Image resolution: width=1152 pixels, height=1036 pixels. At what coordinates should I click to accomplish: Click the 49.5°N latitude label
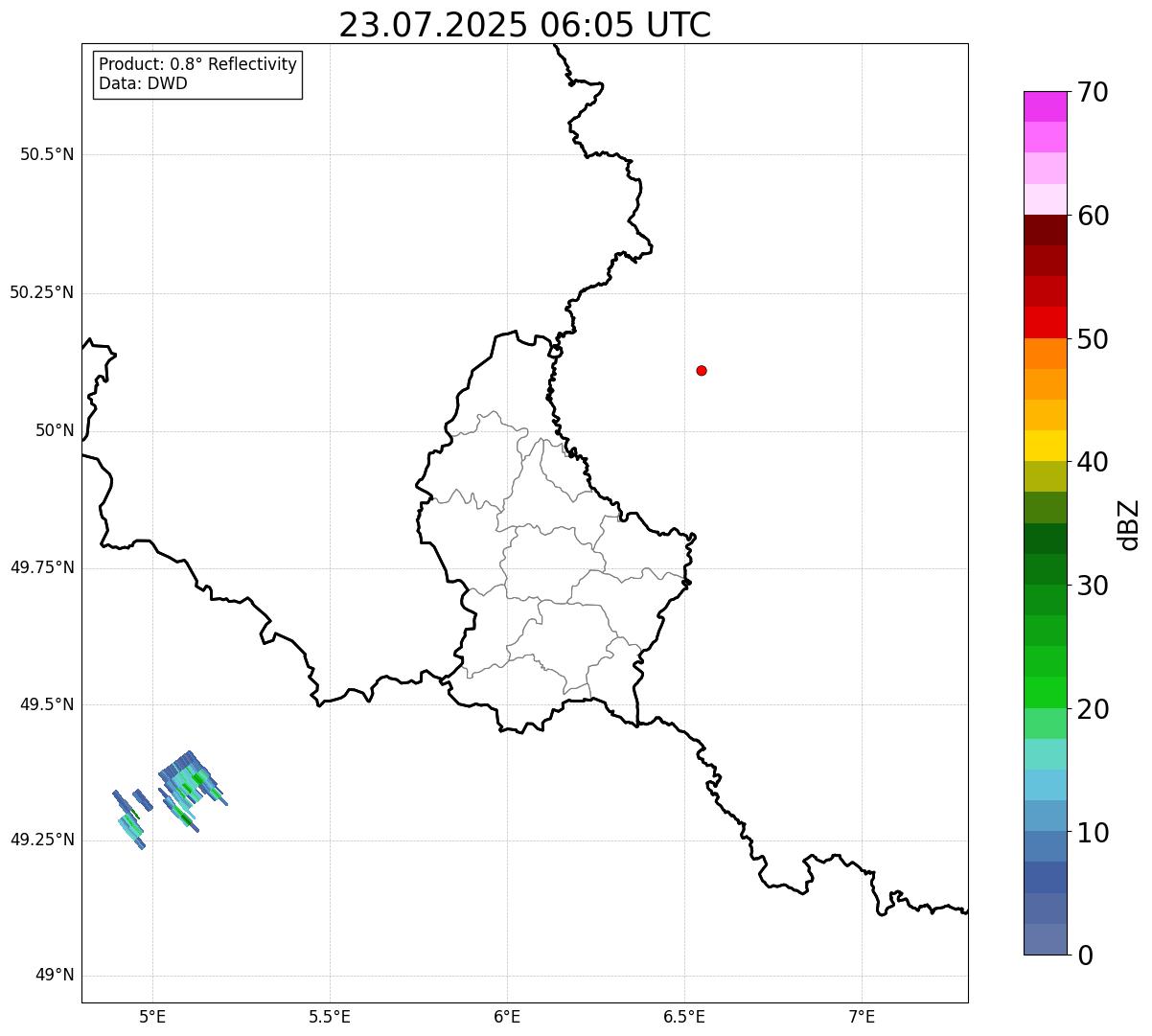coord(47,704)
